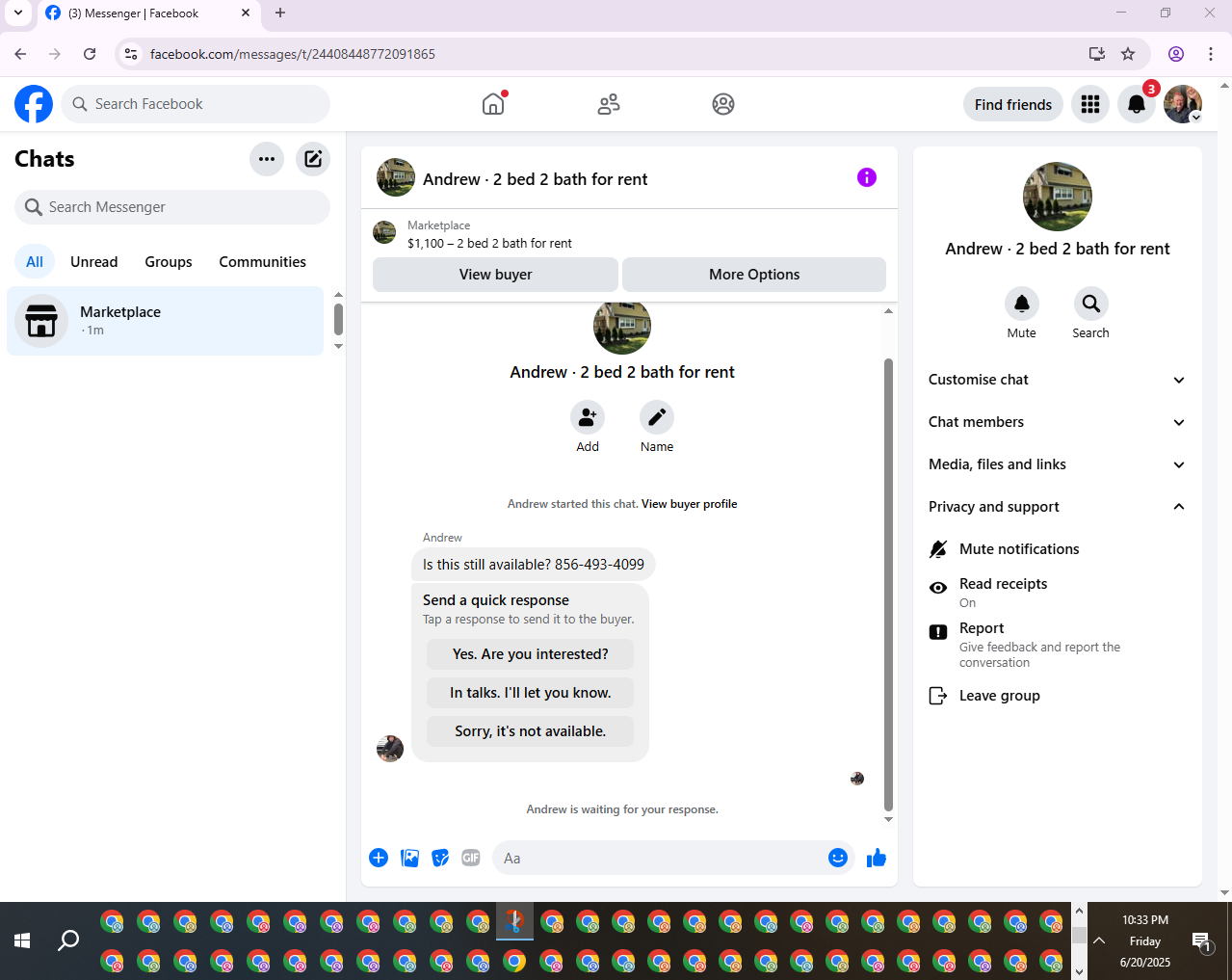Viewport: 1232px width, 980px height.
Task: Click the chat list scrollbar thumb
Action: point(338,319)
